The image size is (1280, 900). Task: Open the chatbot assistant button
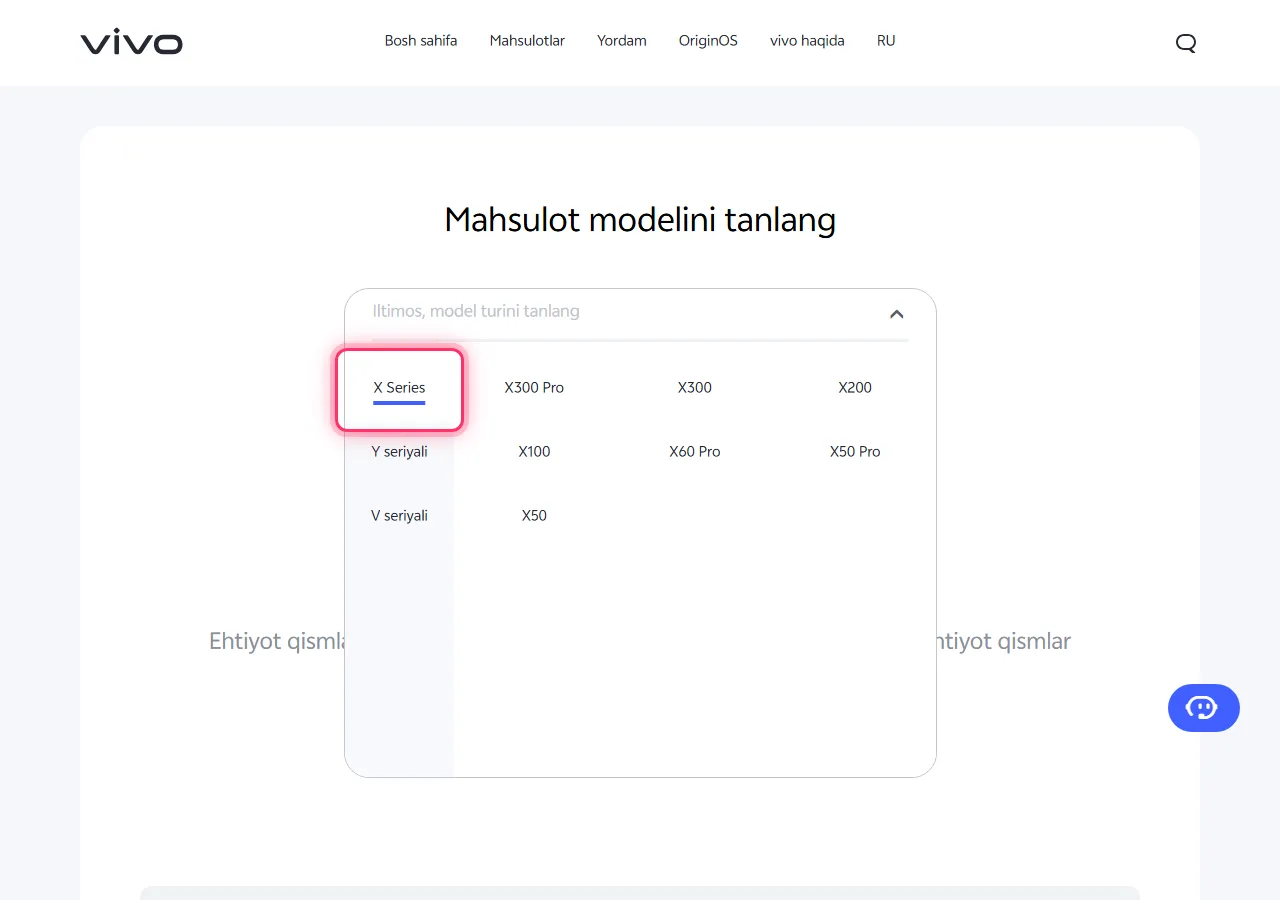[x=1204, y=708]
